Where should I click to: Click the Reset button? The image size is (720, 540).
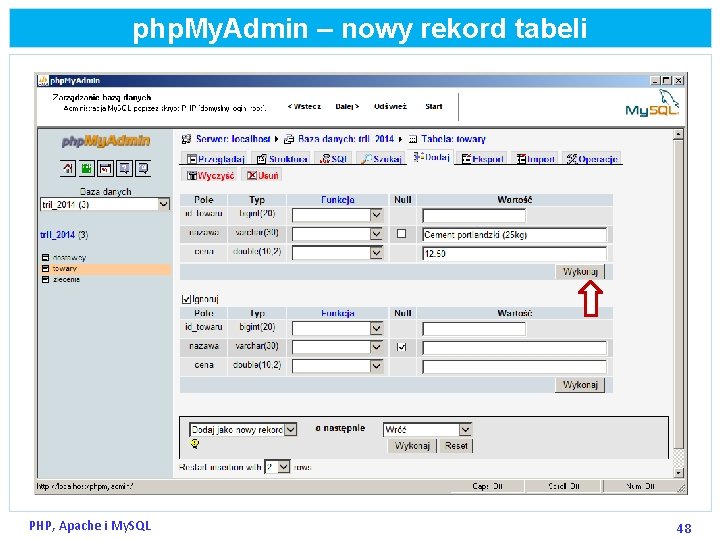[x=456, y=446]
